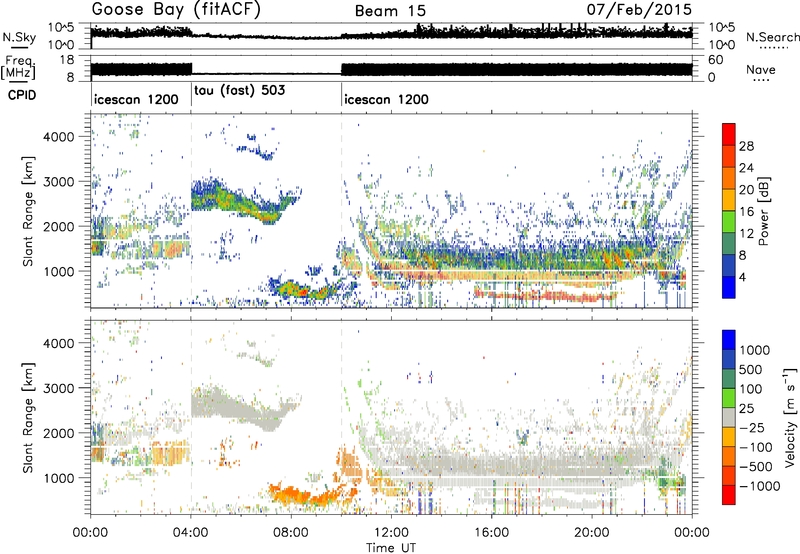
Task: Click the 'Freq. [MHz]' axis label
Action: click(19, 67)
